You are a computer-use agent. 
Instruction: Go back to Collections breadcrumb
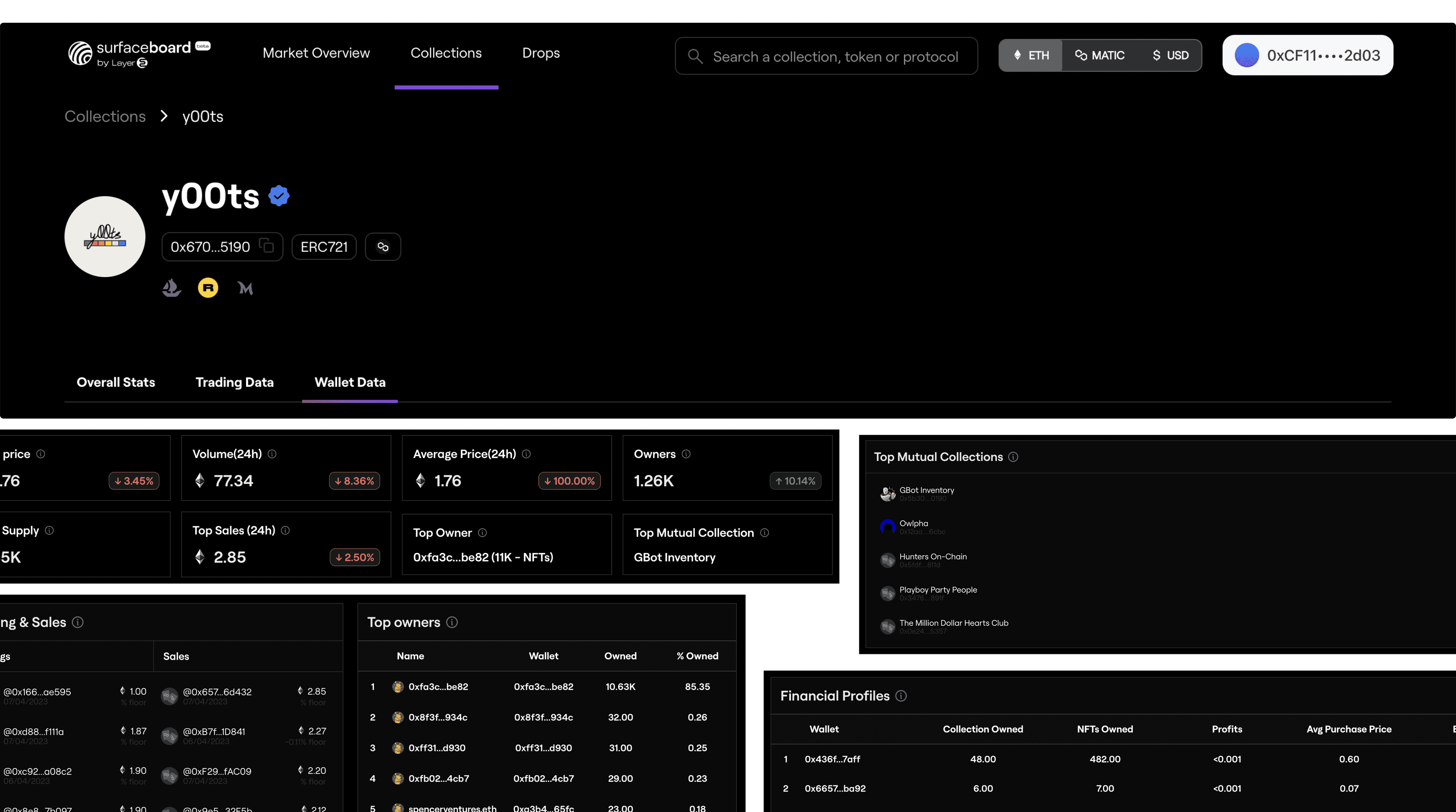point(105,116)
